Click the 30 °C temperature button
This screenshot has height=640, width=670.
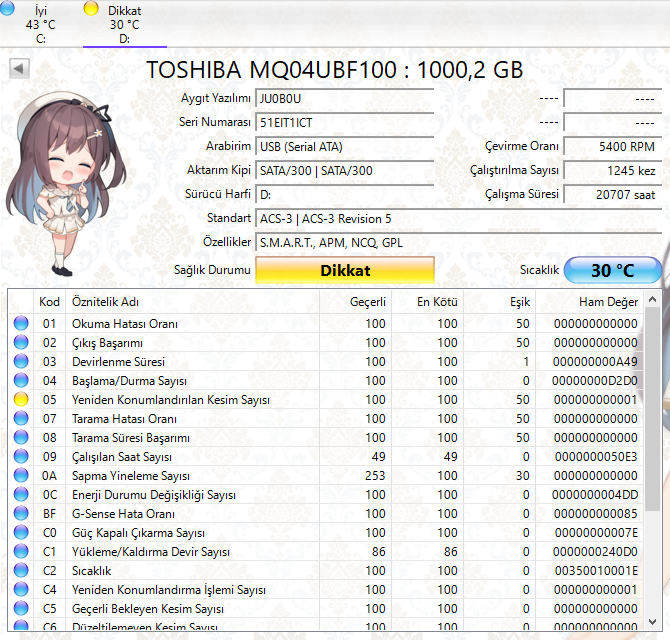(x=612, y=270)
